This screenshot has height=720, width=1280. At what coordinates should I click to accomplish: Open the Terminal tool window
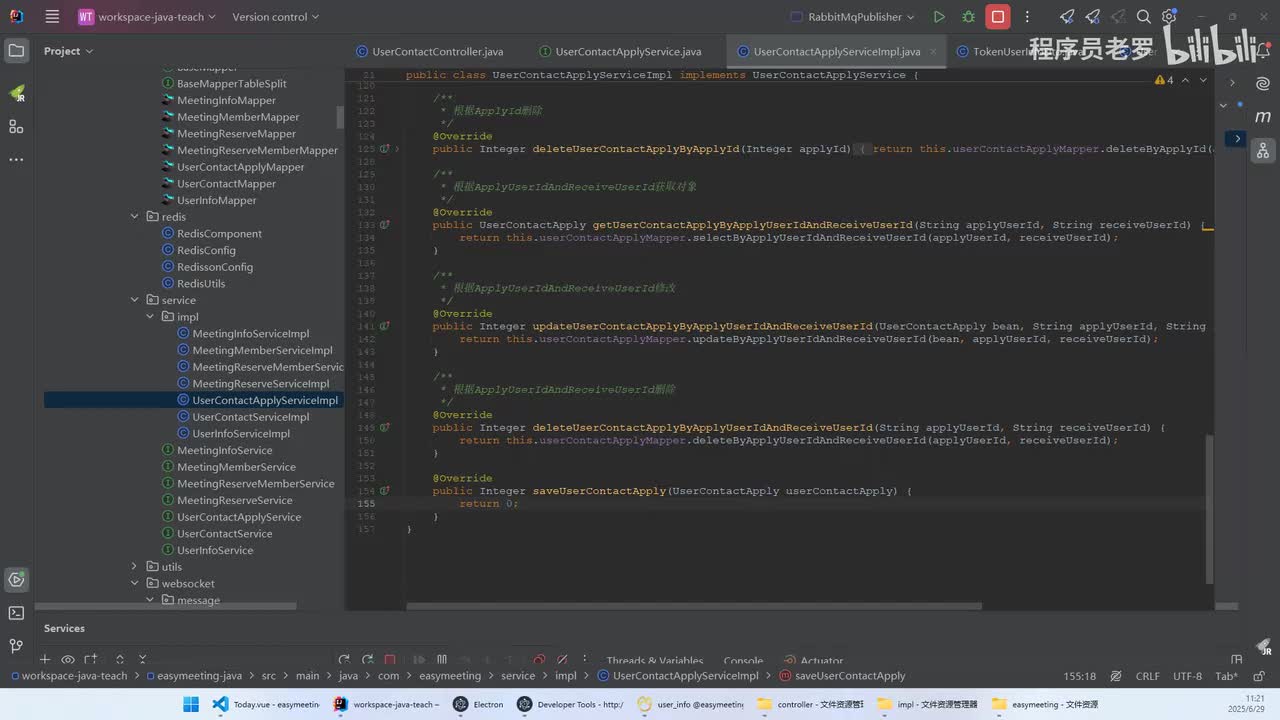(16, 613)
